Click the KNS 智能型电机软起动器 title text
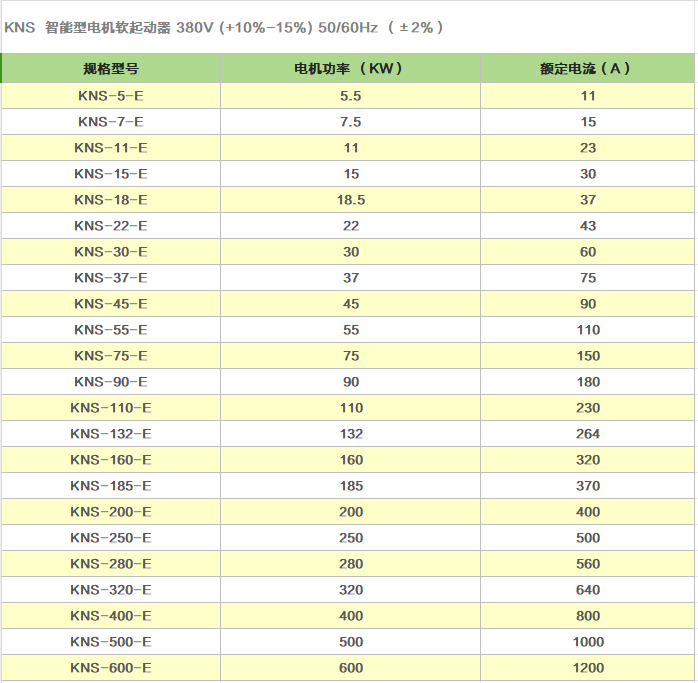This screenshot has width=698, height=683. click(224, 28)
